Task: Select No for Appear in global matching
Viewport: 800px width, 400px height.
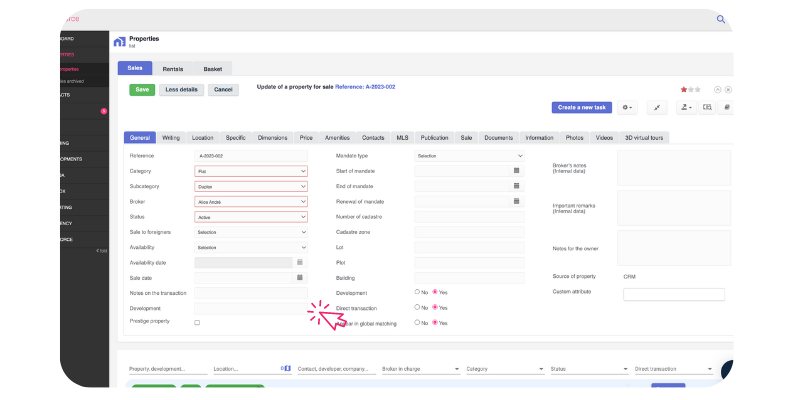Action: click(417, 323)
